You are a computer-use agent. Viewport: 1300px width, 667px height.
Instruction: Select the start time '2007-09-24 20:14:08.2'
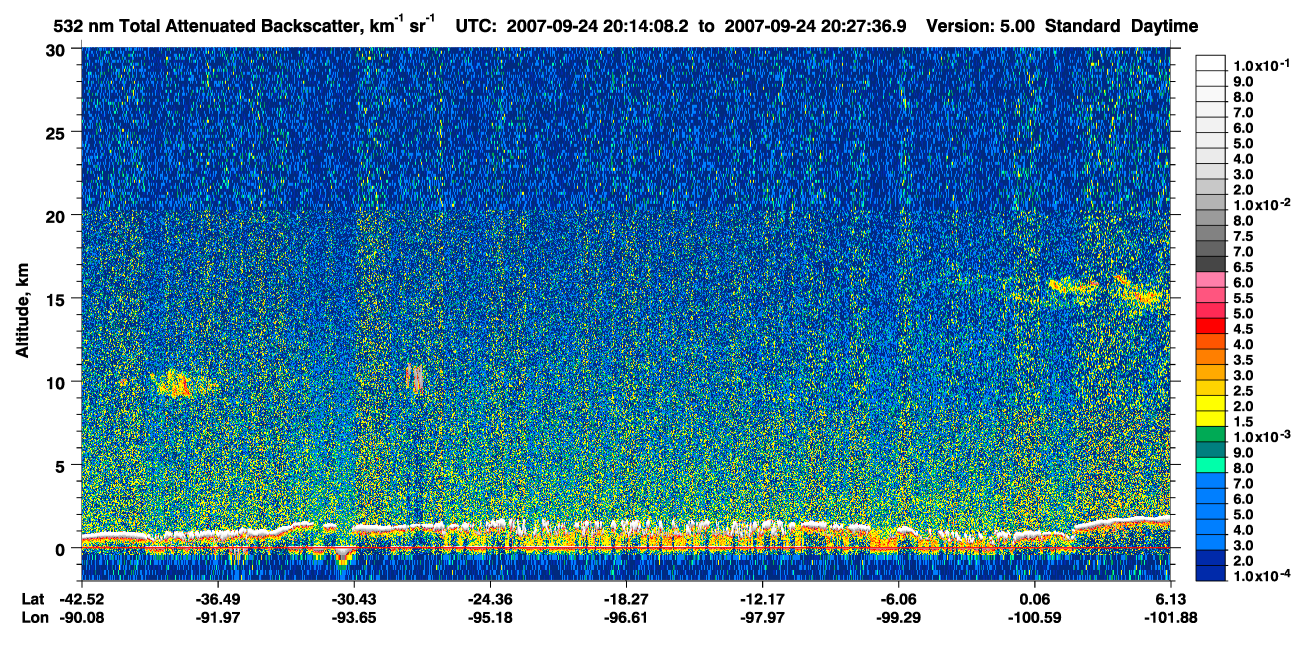coord(597,26)
